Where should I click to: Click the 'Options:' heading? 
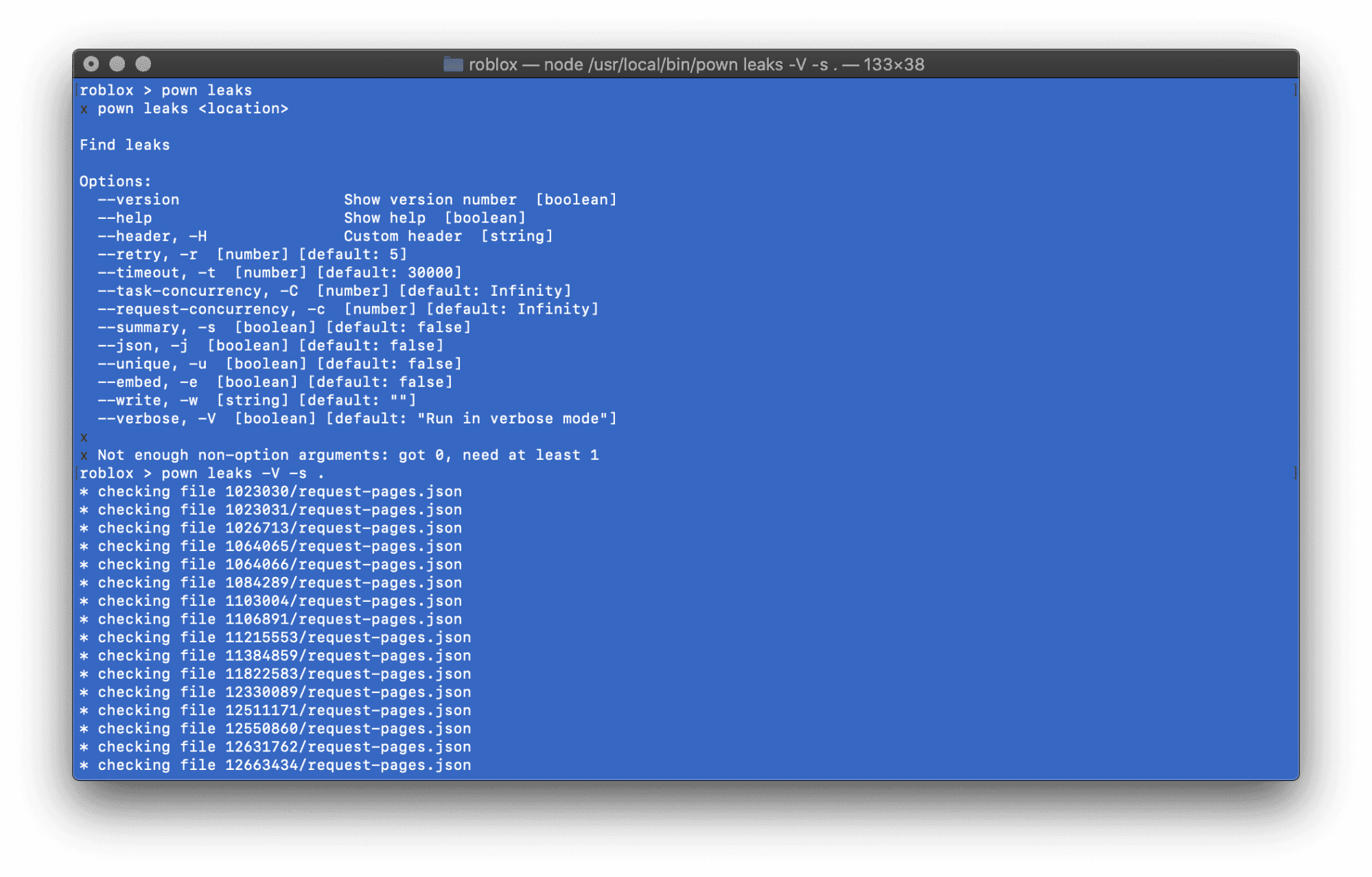pos(115,181)
